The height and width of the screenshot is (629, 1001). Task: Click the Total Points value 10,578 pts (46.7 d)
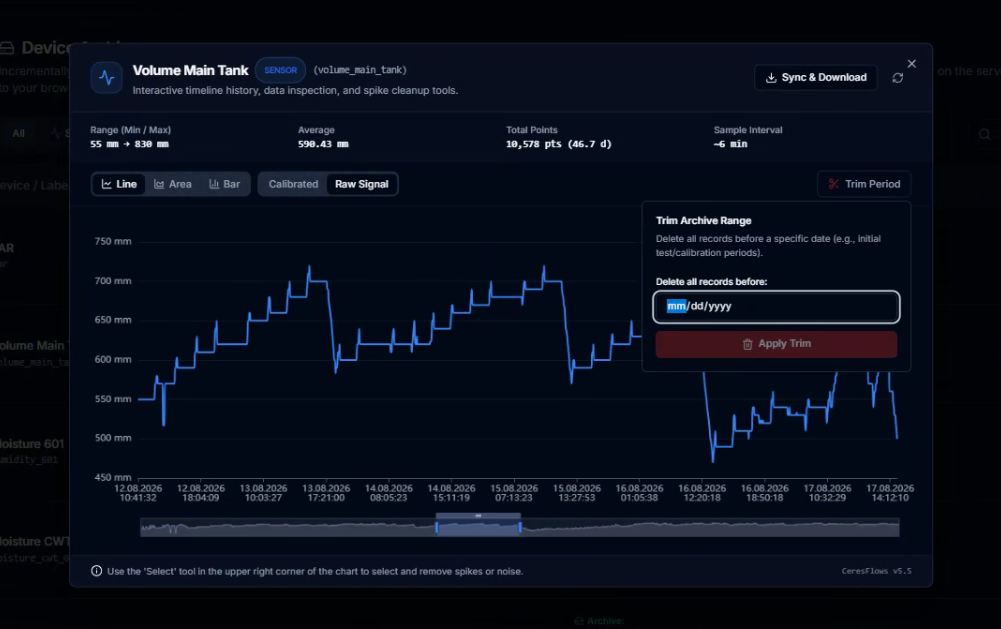click(x=559, y=144)
